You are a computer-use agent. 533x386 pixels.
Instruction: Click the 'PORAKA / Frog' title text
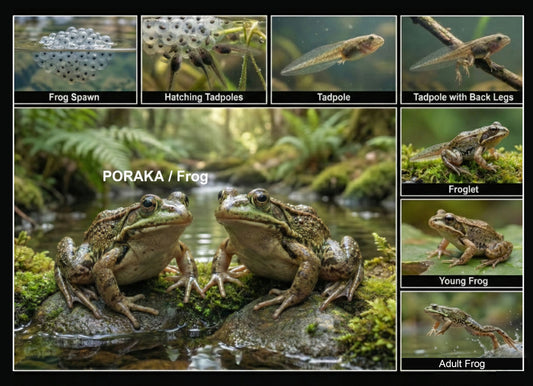[x=155, y=176]
